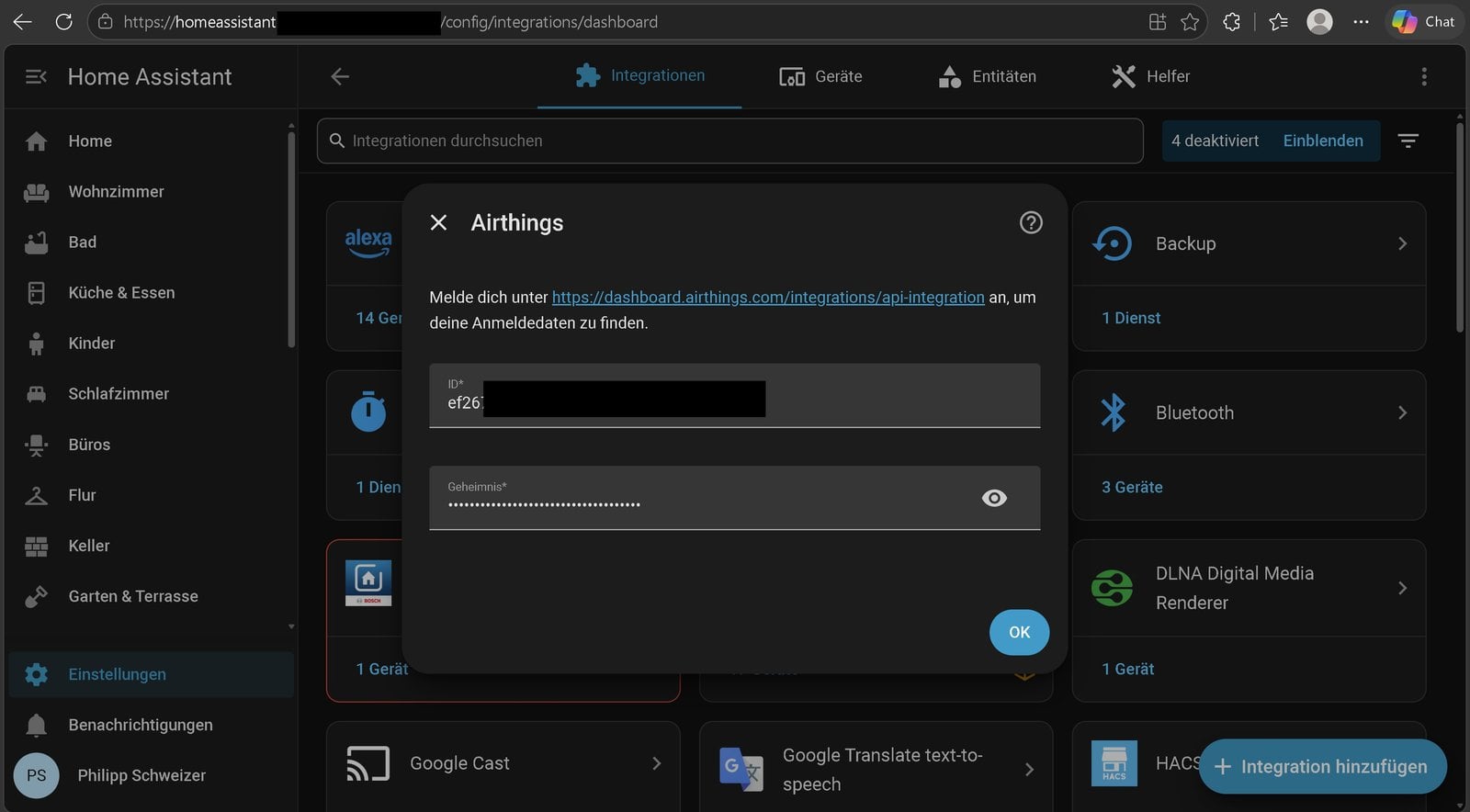Open the Bluetooth integration chevron
Screen dimensions: 1470x812
point(1402,412)
